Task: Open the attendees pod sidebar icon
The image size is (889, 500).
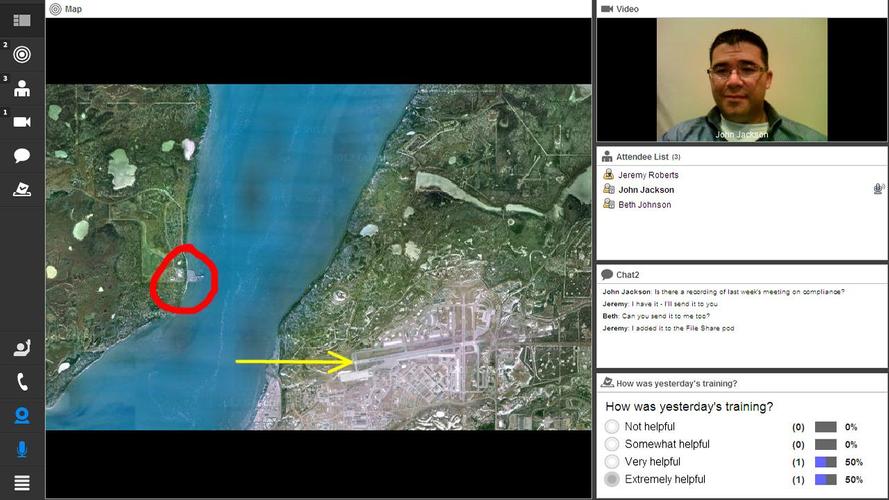Action: [21, 88]
